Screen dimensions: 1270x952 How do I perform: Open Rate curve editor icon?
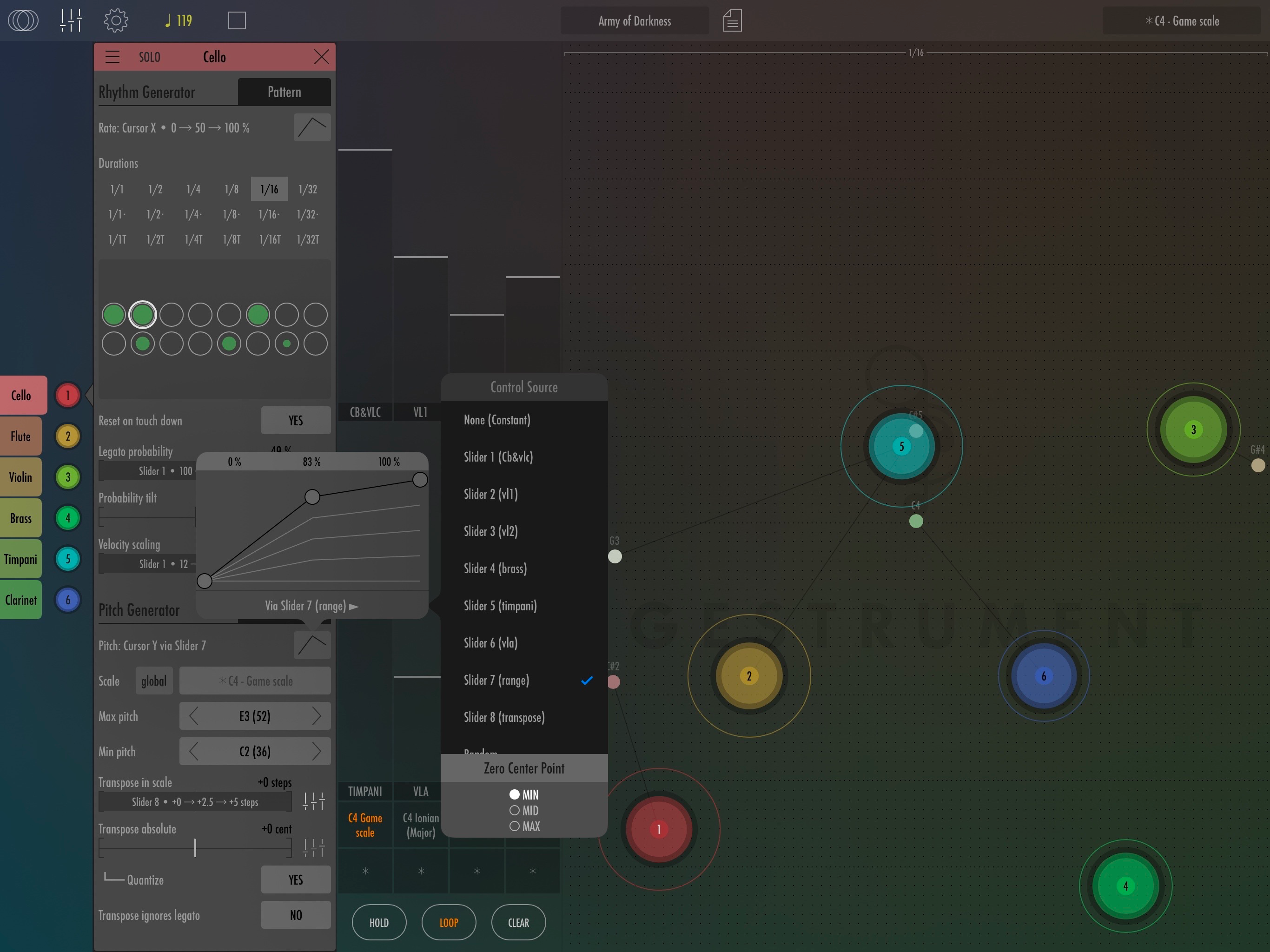312,127
